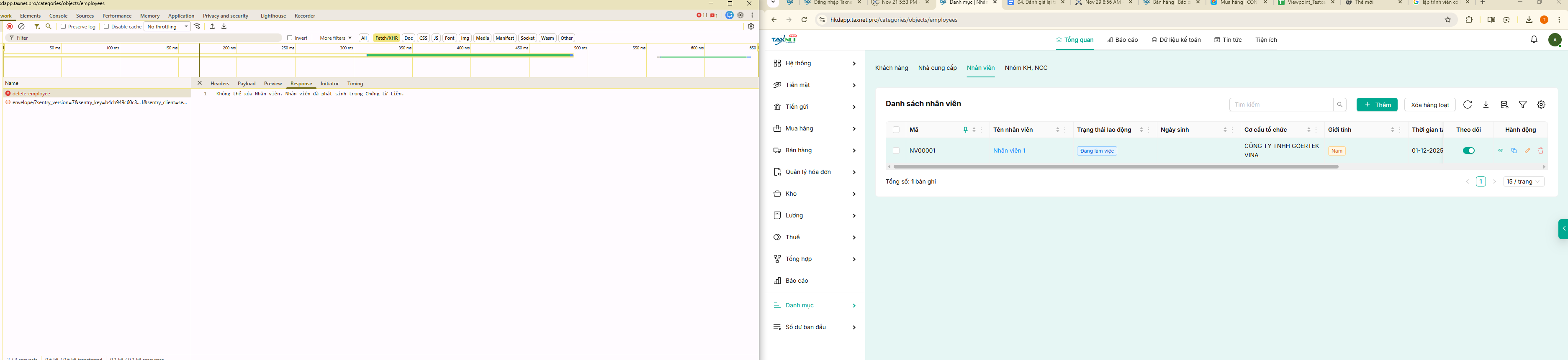Duplicate employee with copy icon
This screenshot has height=360, width=1568.
pyautogui.click(x=1514, y=151)
